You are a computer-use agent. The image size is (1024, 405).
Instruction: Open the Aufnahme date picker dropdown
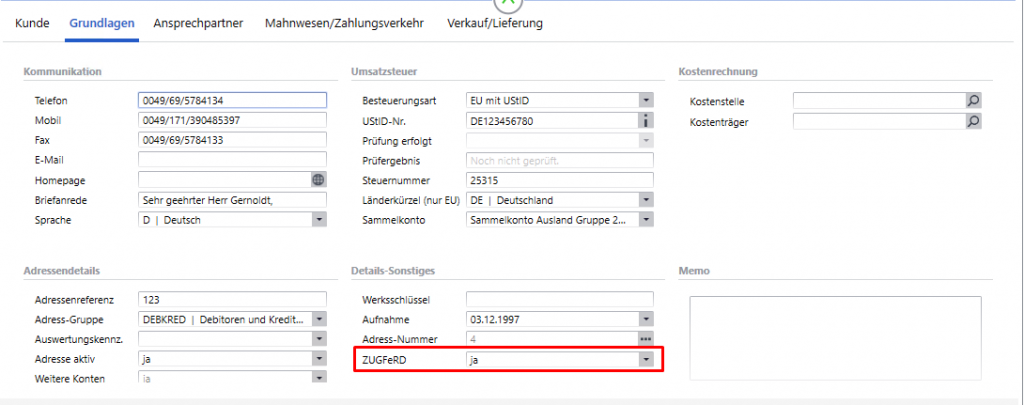[x=646, y=319]
